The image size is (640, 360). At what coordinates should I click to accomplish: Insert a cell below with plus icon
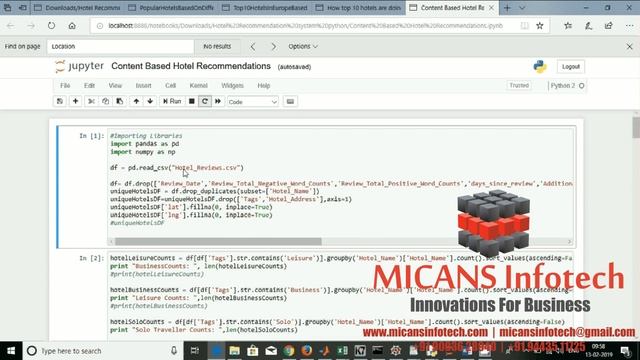pyautogui.click(x=76, y=101)
